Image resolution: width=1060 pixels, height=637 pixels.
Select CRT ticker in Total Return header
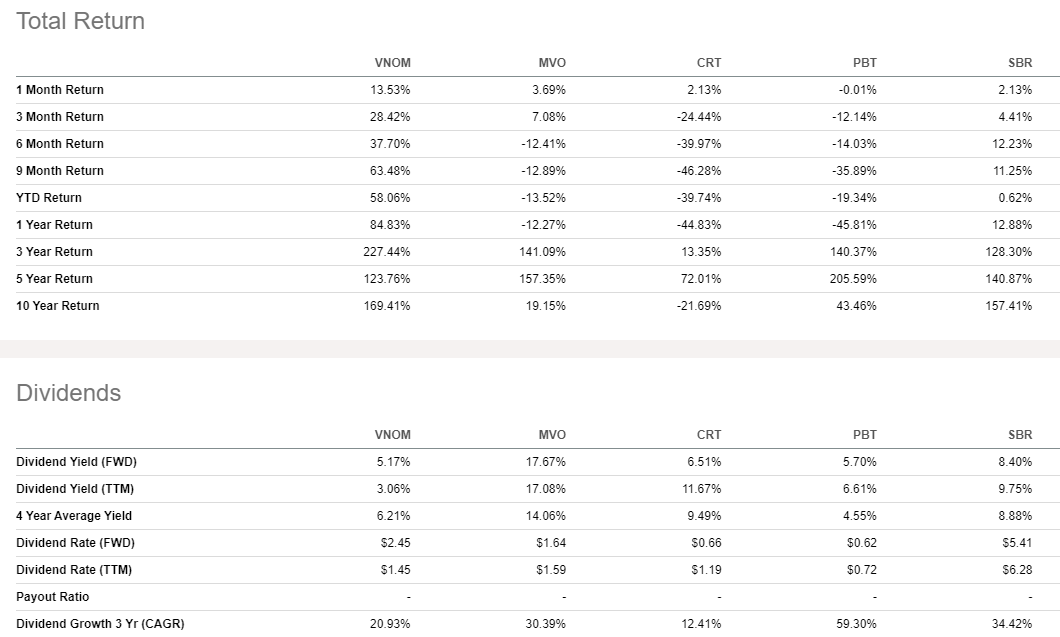point(709,63)
